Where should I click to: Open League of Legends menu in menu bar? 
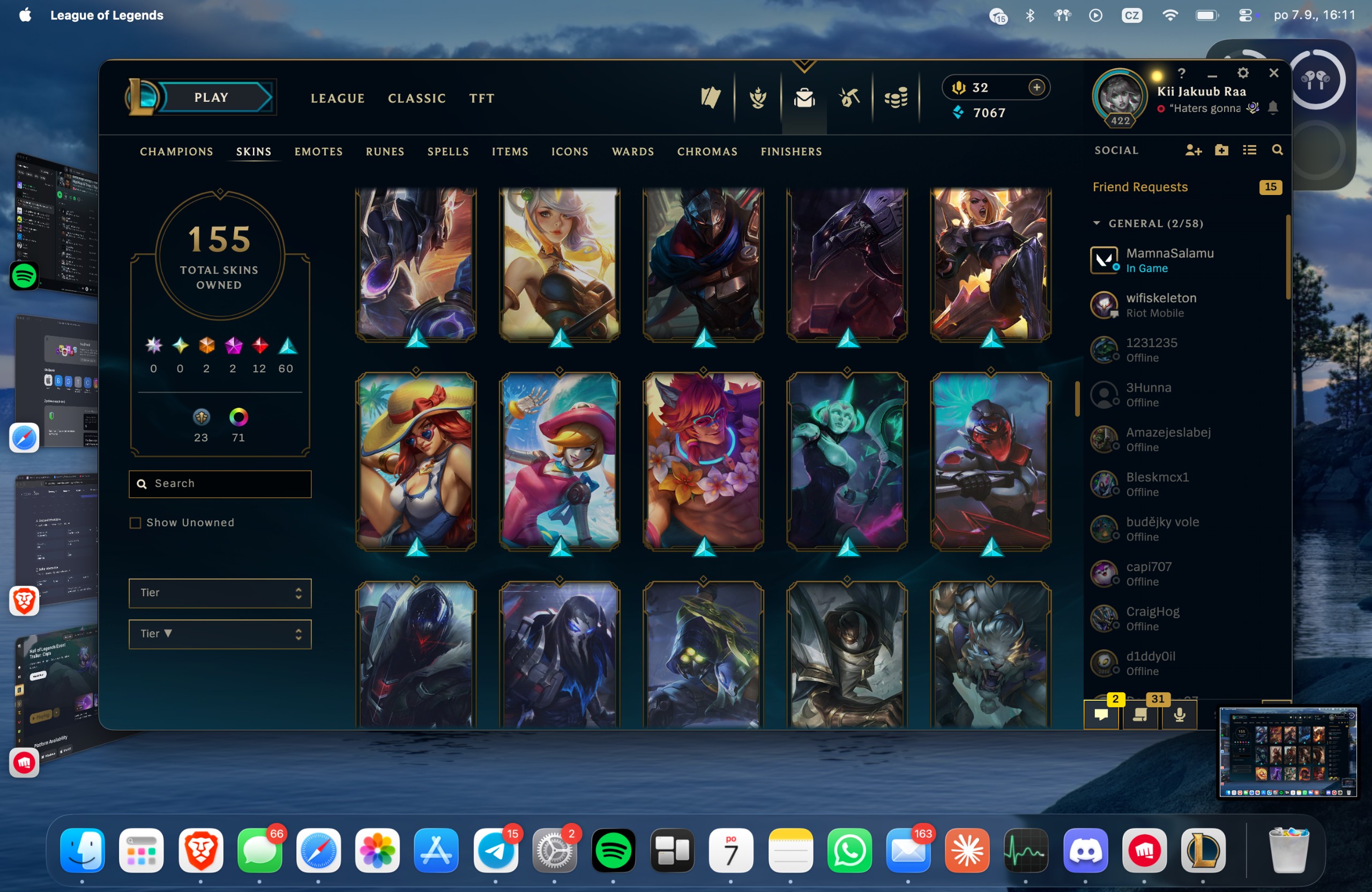tap(107, 15)
